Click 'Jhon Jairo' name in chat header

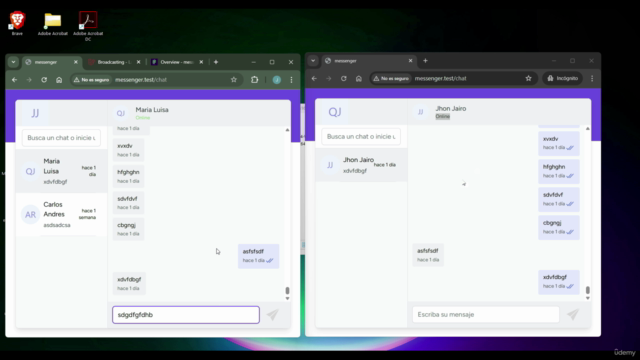pos(451,109)
